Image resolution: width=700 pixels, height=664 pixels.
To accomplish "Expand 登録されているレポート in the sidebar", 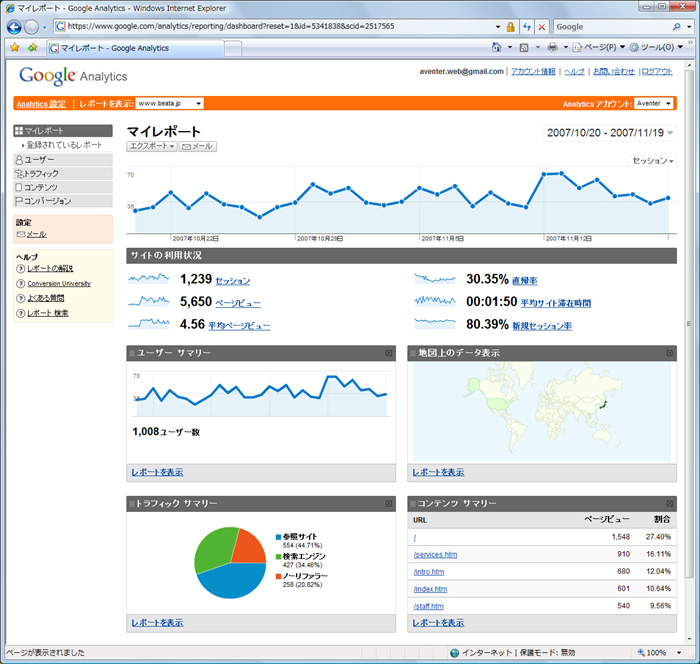I will (x=62, y=145).
